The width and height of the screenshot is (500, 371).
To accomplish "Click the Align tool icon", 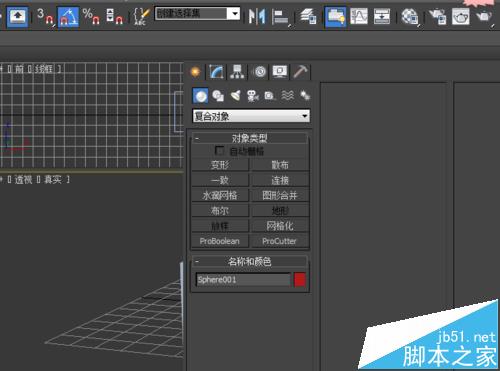I will (x=281, y=17).
